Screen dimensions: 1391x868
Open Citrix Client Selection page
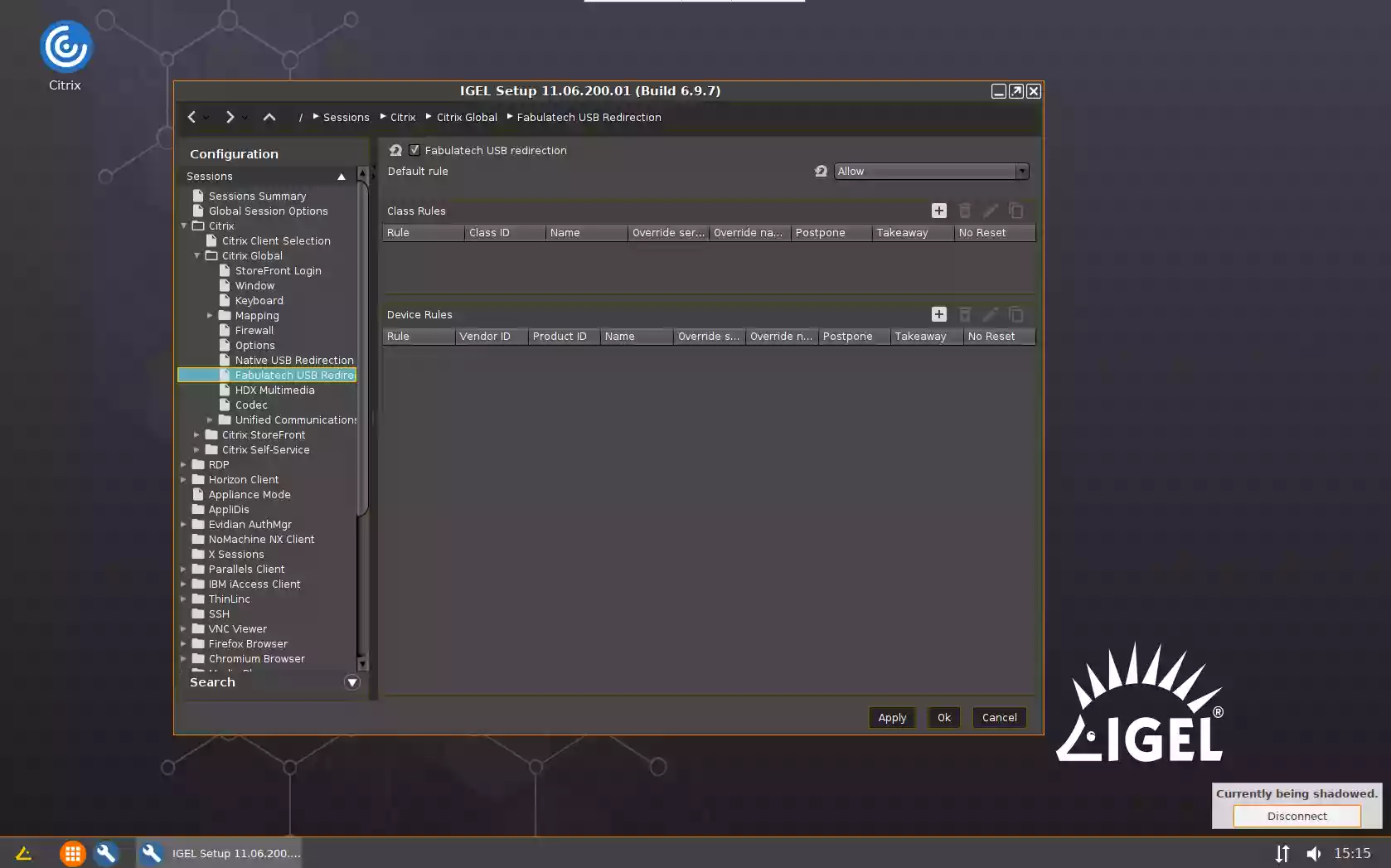point(276,240)
